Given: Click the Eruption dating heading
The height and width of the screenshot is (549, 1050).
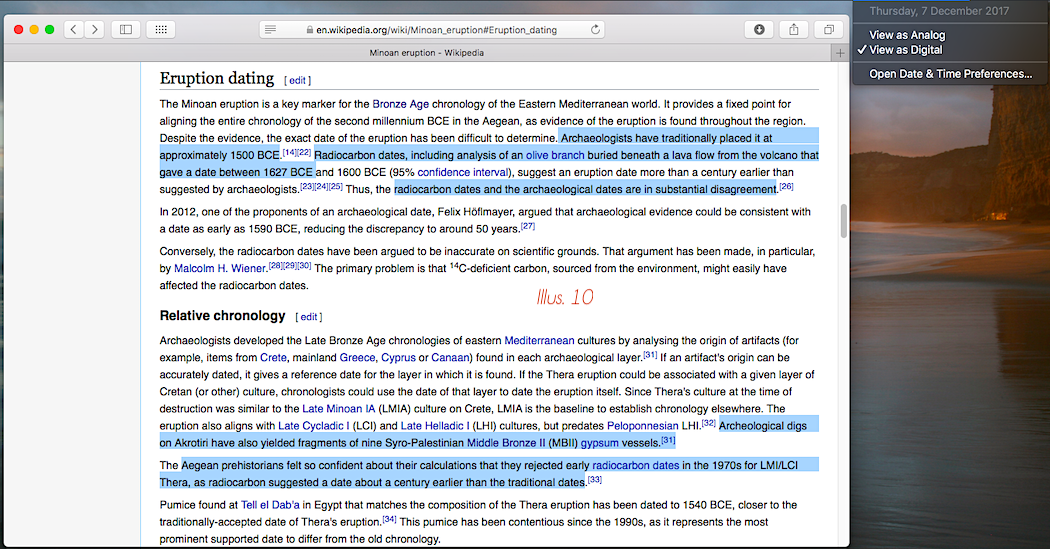Looking at the screenshot, I should (217, 78).
